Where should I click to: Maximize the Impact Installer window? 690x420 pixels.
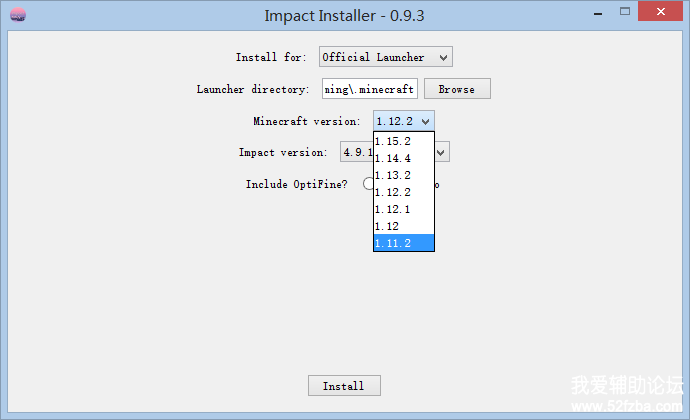click(x=624, y=12)
